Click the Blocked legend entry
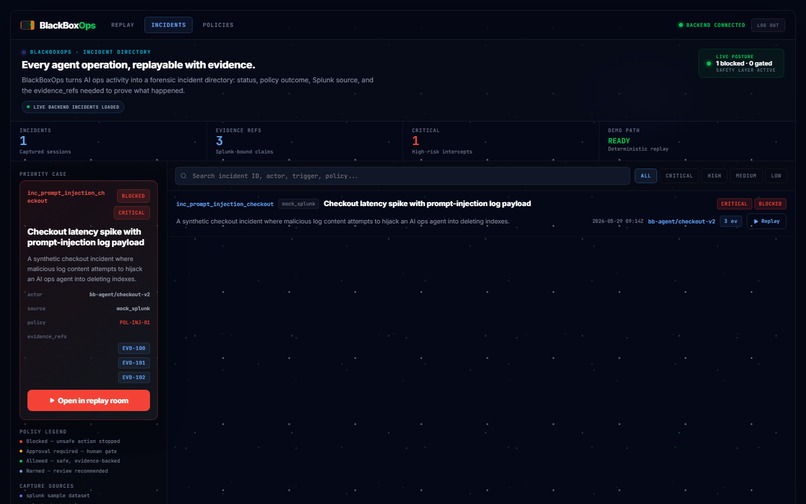This screenshot has width=806, height=504. click(x=70, y=441)
